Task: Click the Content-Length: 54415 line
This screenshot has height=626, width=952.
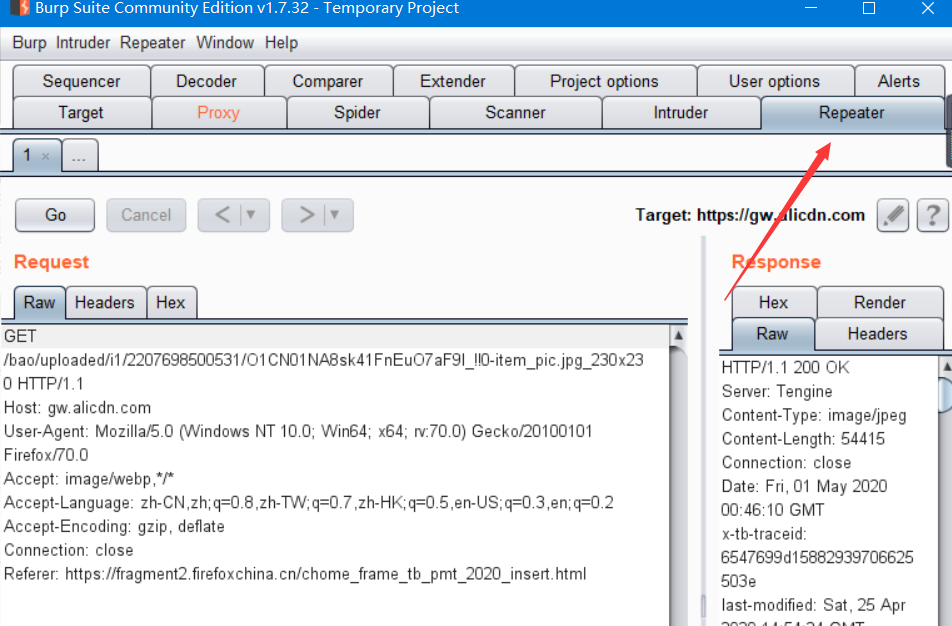Action: 803,439
